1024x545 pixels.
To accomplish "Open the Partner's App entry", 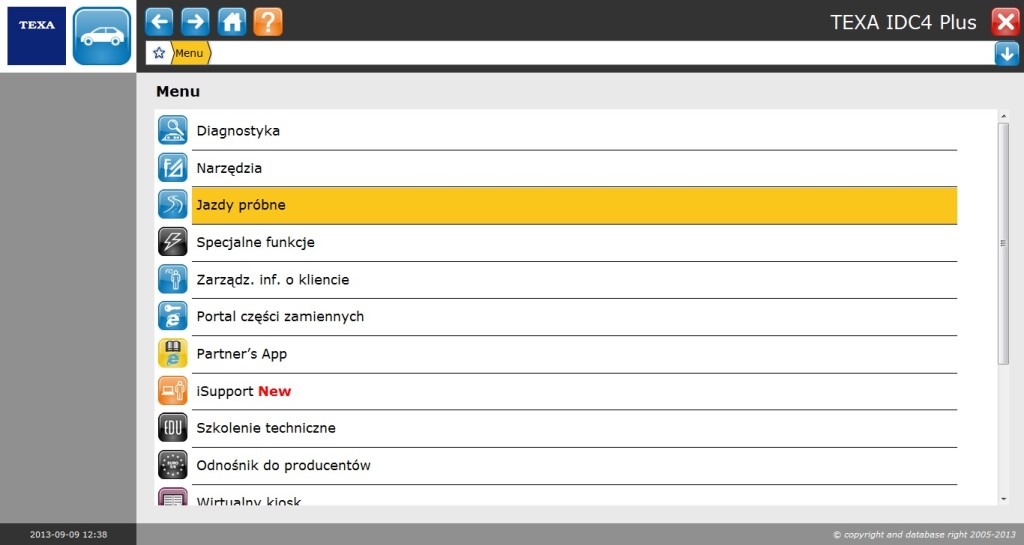I will point(574,354).
